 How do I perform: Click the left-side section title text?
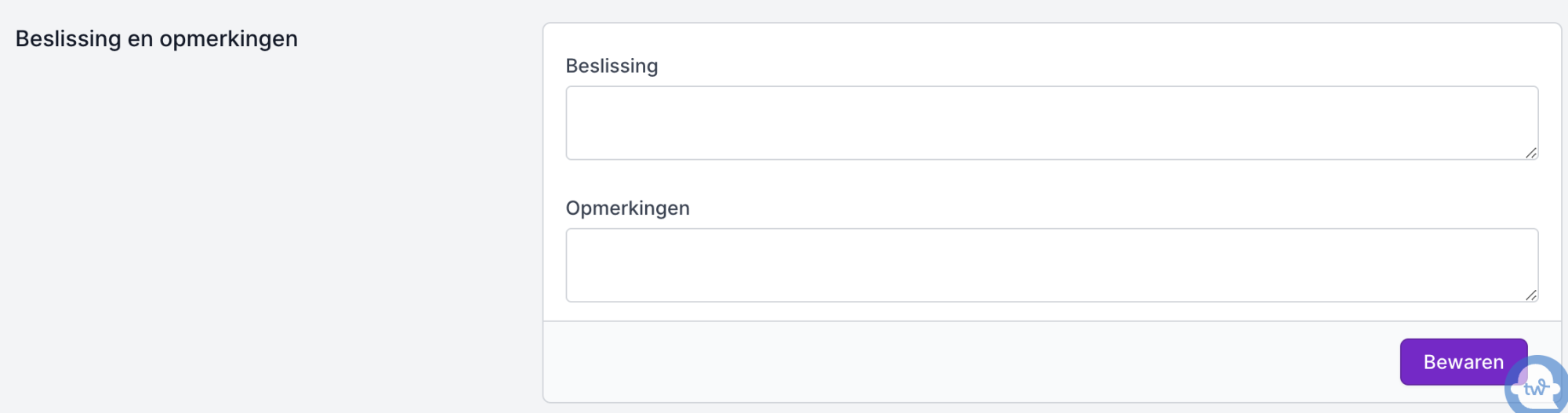point(157,38)
